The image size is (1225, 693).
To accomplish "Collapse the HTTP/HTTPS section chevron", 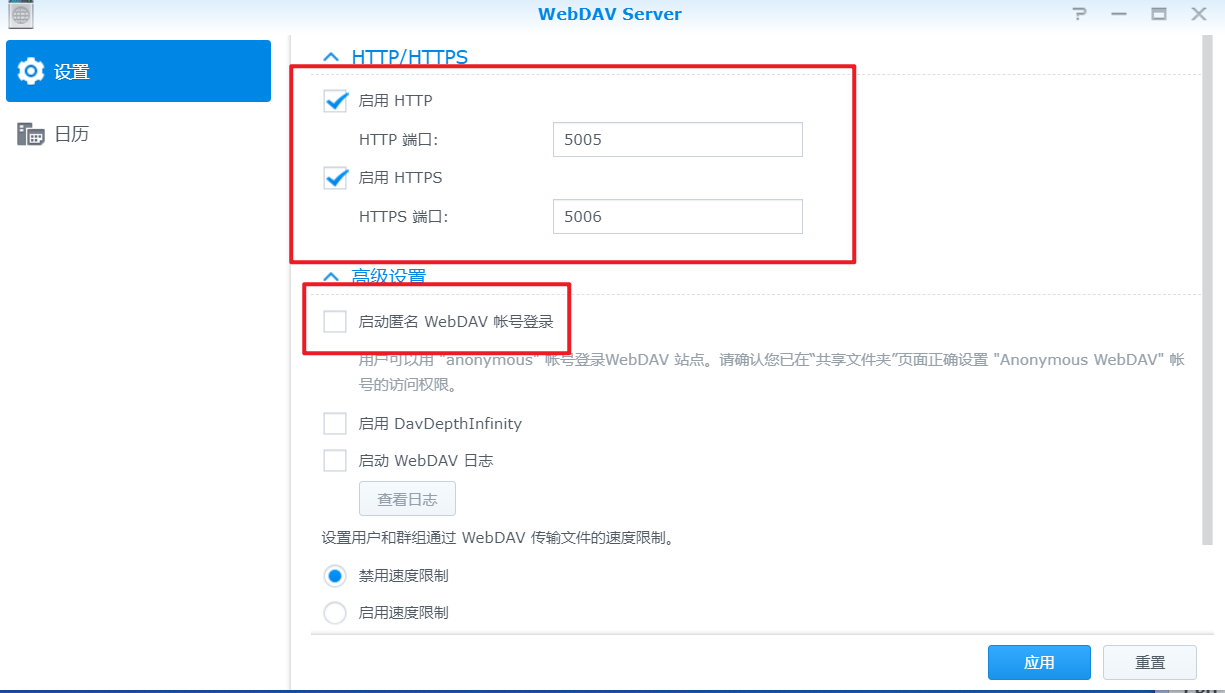I will (331, 58).
